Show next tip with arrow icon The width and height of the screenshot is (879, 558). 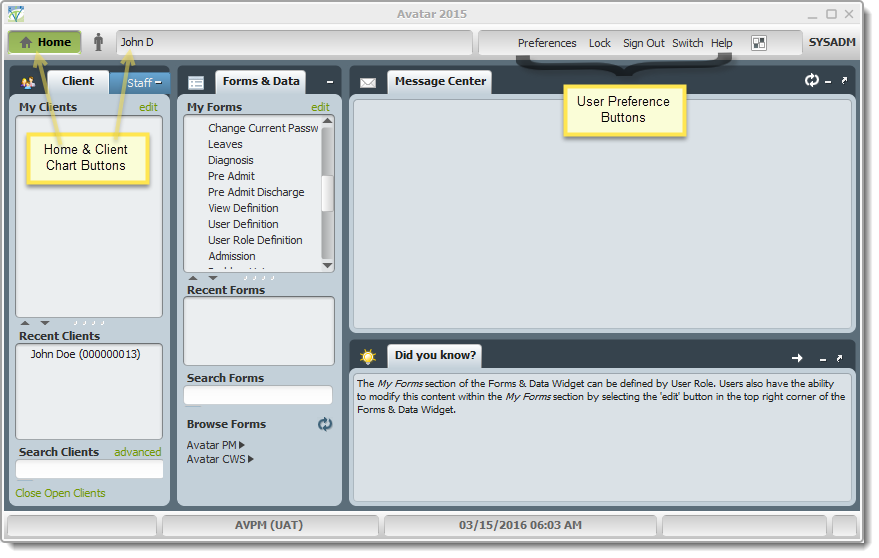point(797,358)
